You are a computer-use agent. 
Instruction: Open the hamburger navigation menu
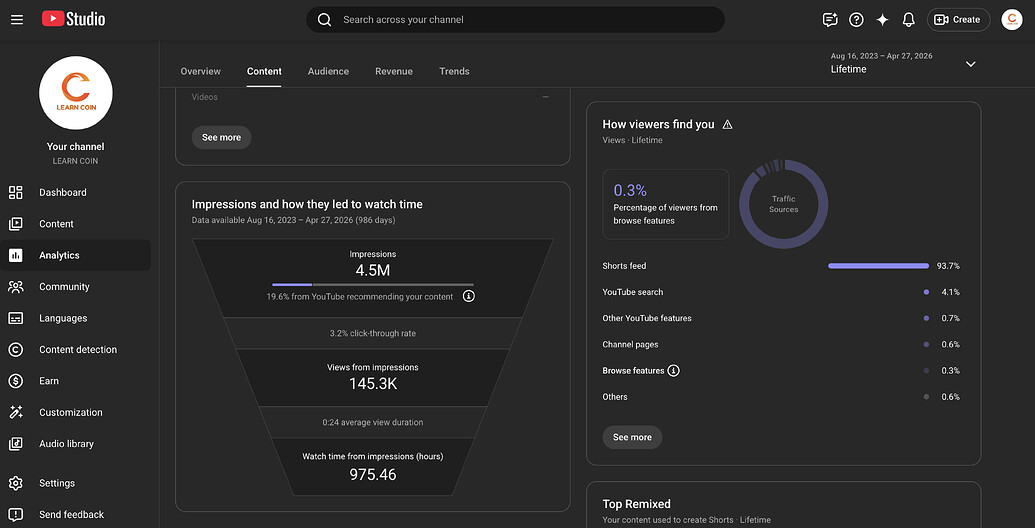17,20
